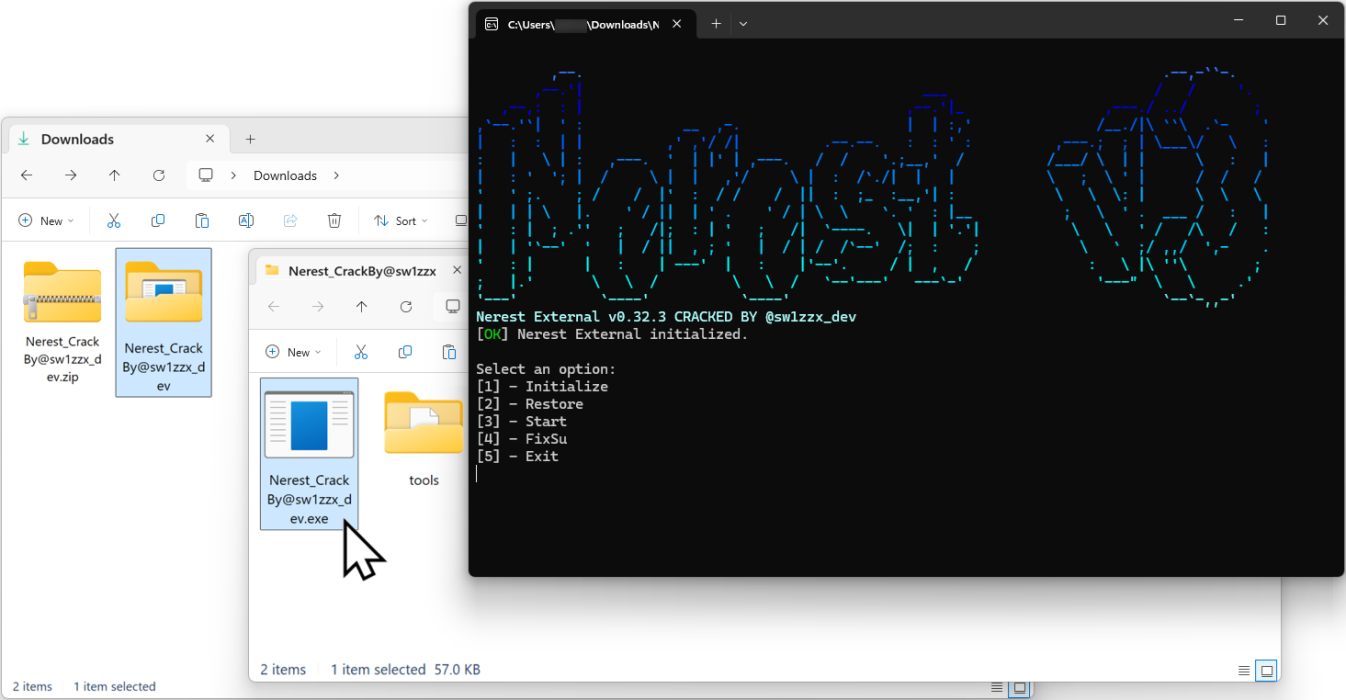
Task: Open the Sort dropdown menu
Action: [399, 220]
